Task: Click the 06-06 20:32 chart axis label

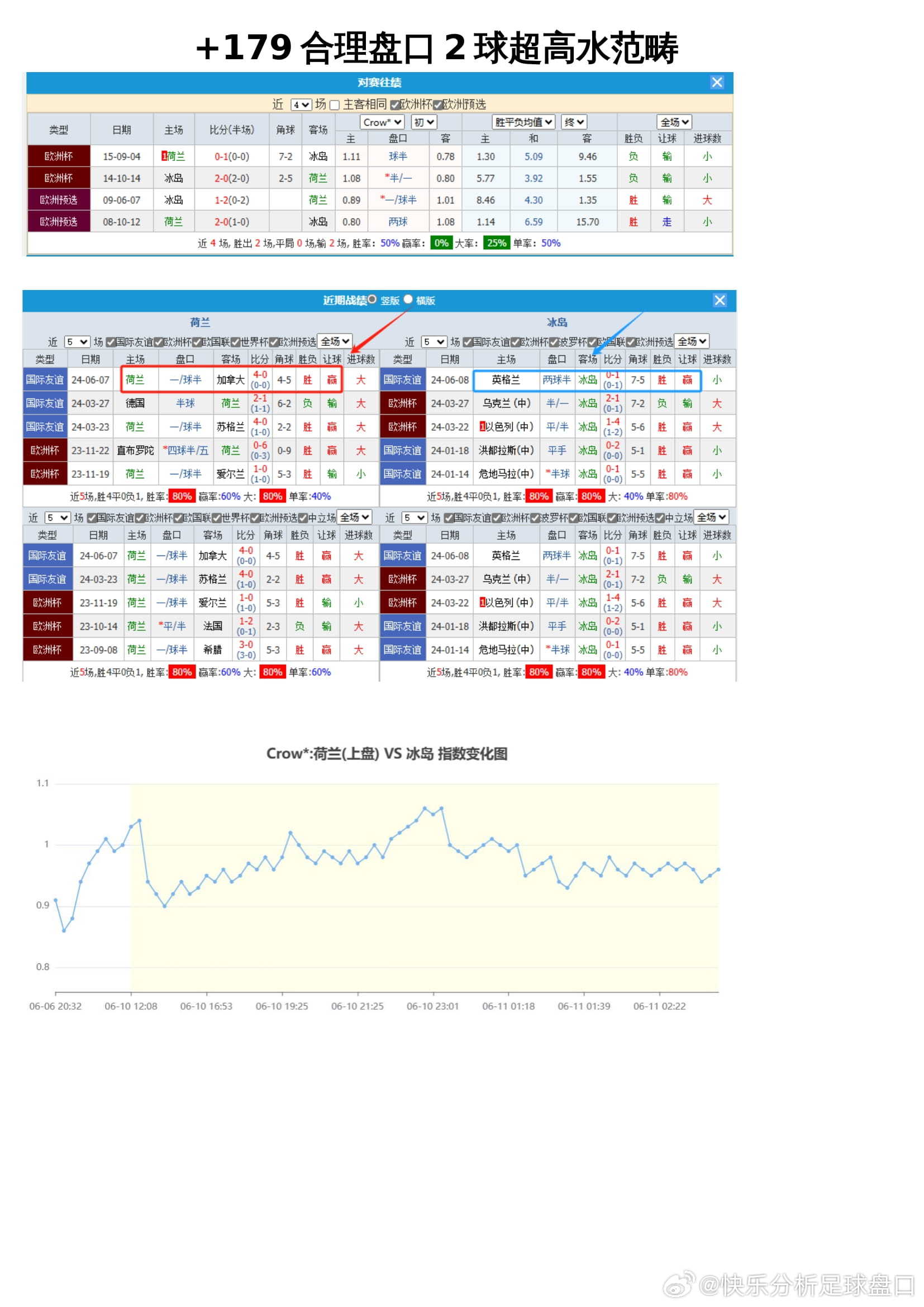Action: 55,1006
